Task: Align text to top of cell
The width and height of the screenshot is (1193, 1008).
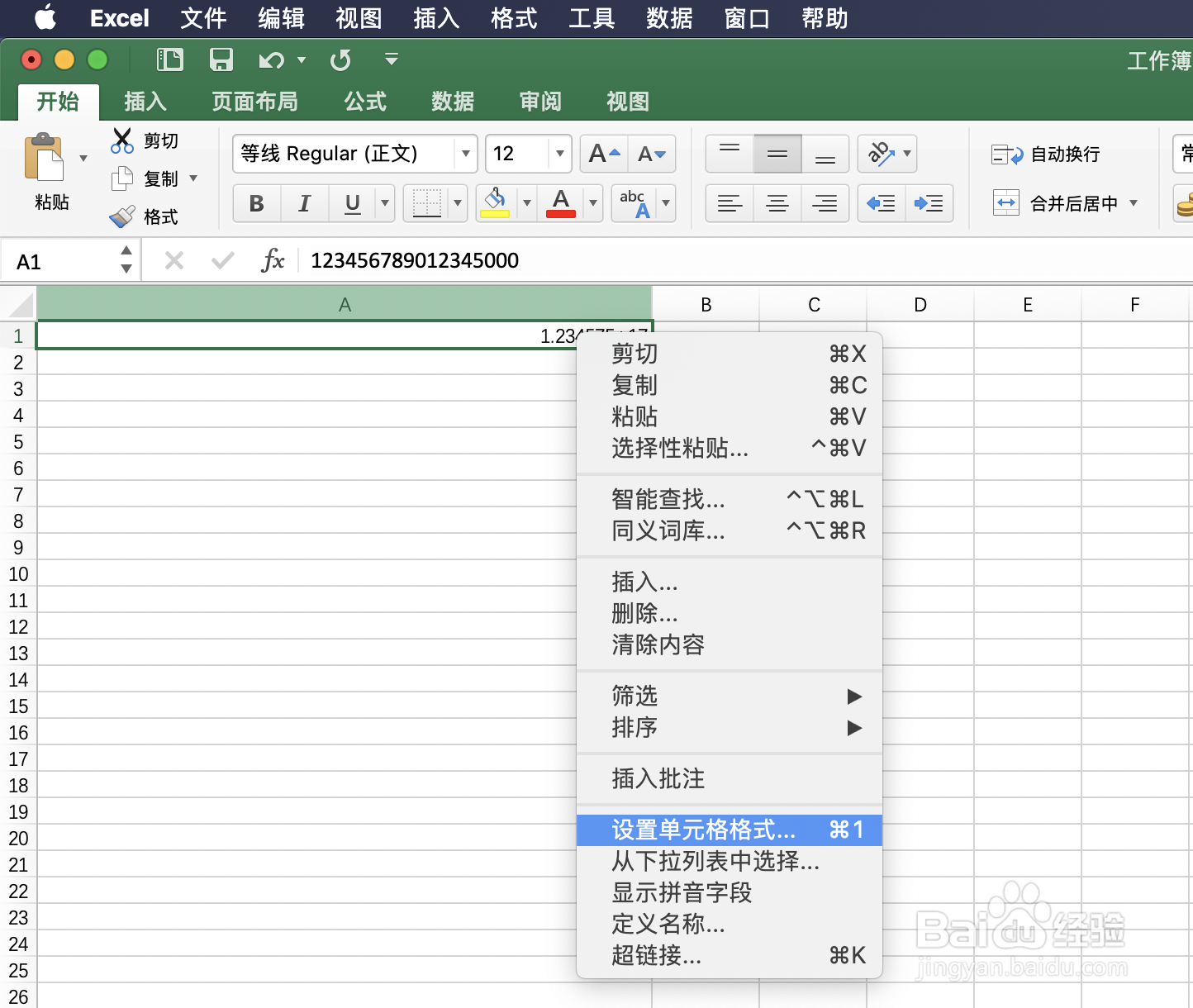Action: click(730, 154)
